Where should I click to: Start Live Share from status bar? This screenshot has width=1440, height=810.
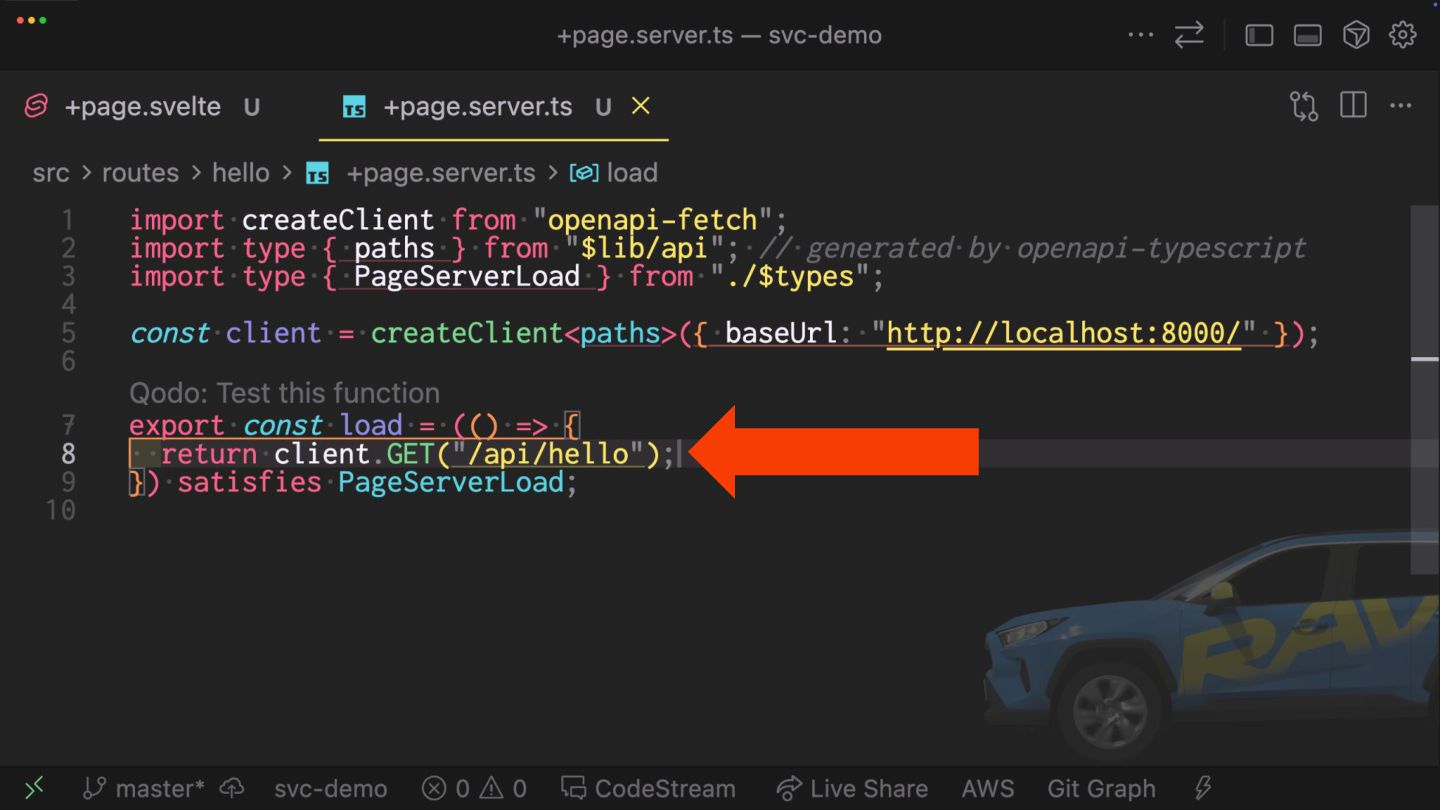(852, 789)
